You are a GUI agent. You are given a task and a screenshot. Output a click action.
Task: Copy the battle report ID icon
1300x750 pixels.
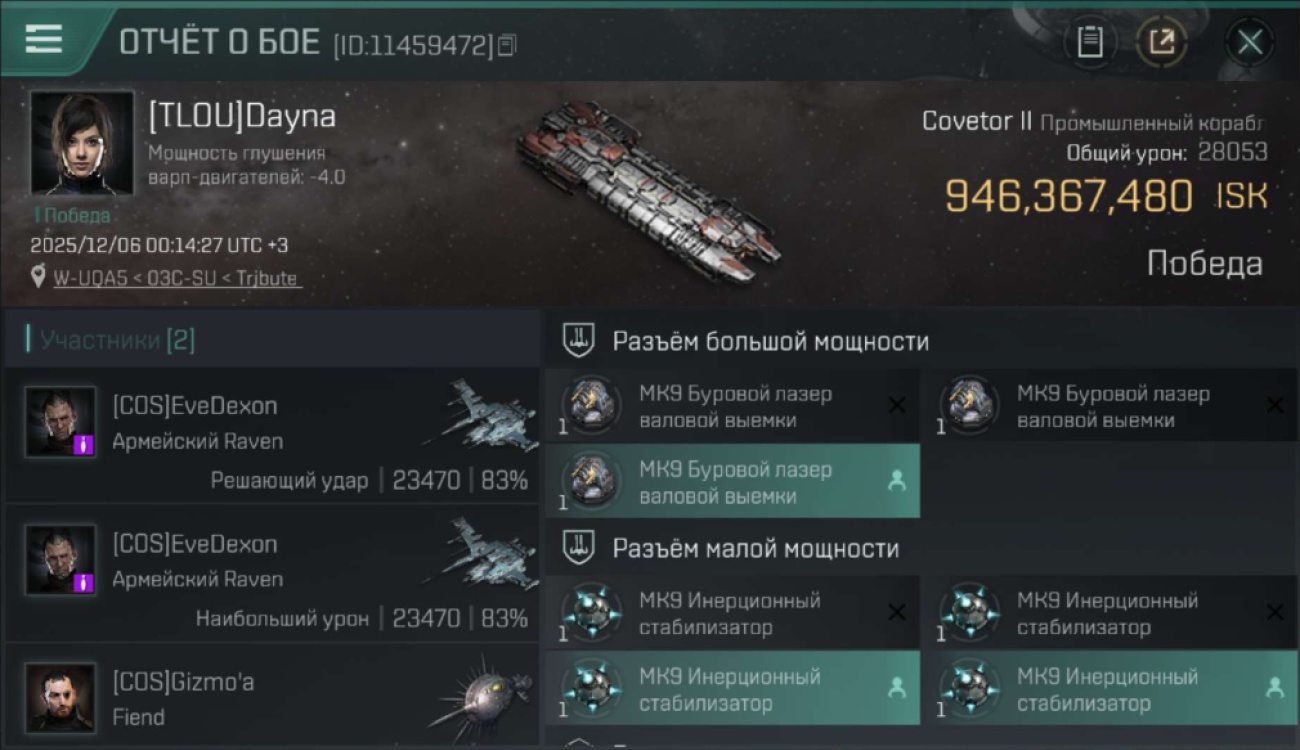[x=507, y=45]
